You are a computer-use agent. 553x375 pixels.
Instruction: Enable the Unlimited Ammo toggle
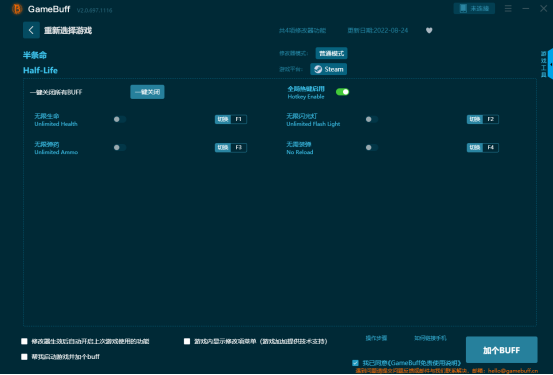click(x=120, y=147)
